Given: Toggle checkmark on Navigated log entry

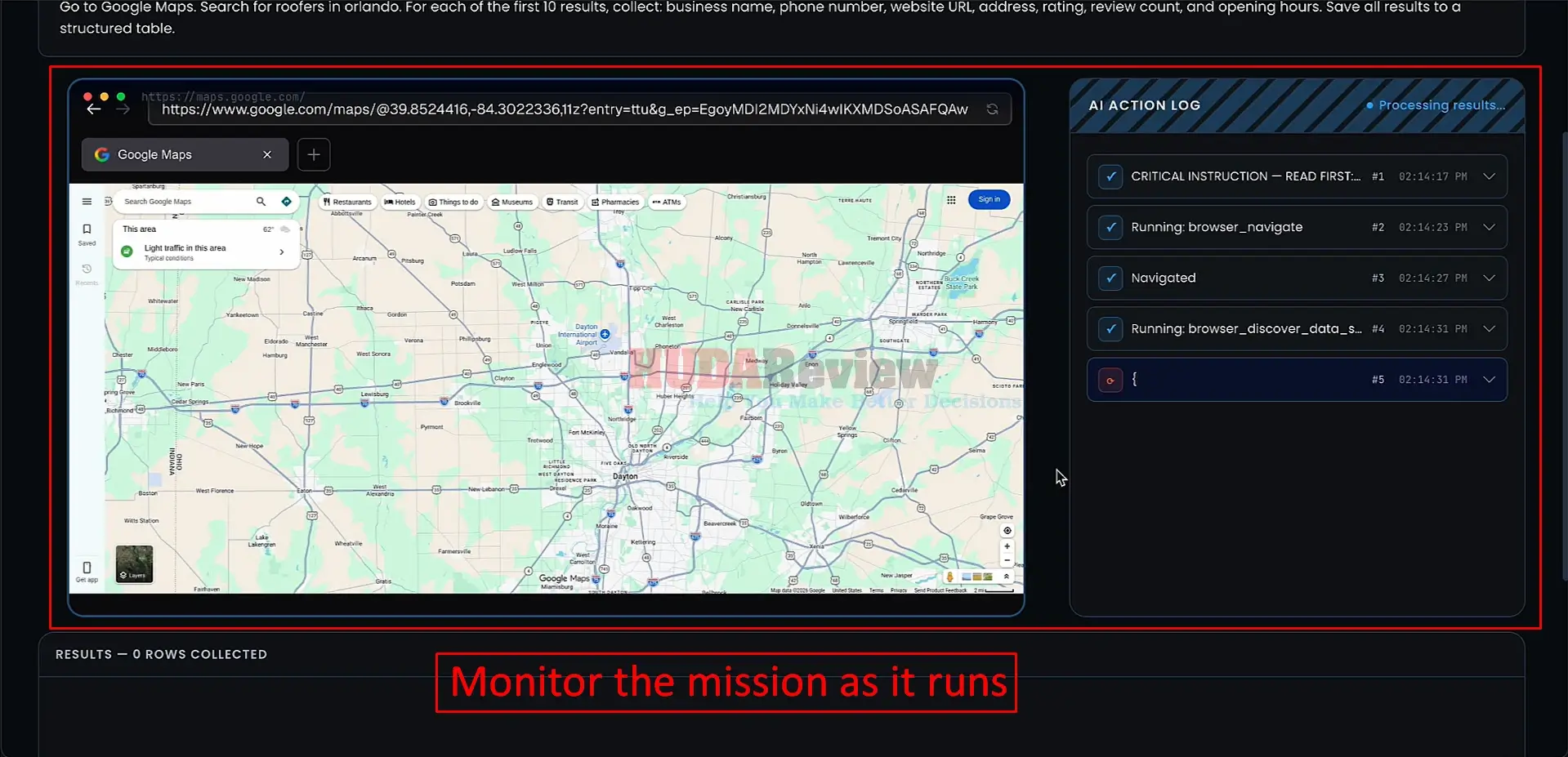Looking at the screenshot, I should click(1110, 278).
